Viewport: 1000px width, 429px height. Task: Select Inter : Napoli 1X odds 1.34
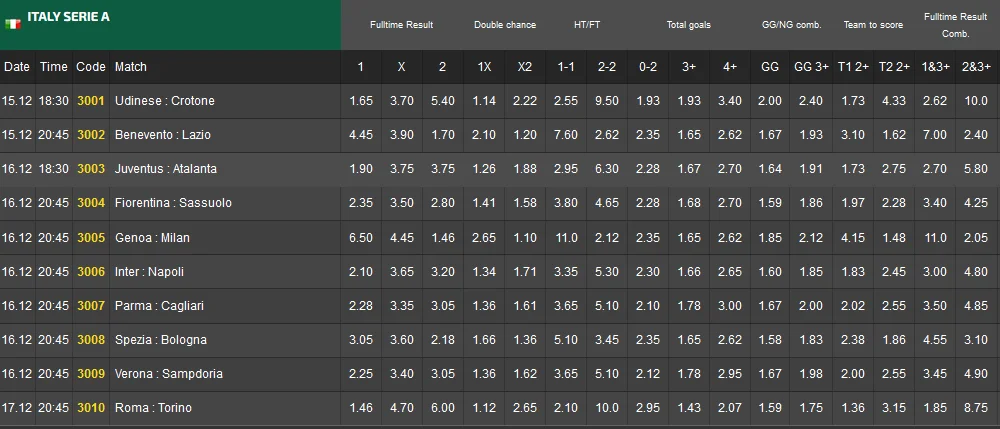(484, 272)
